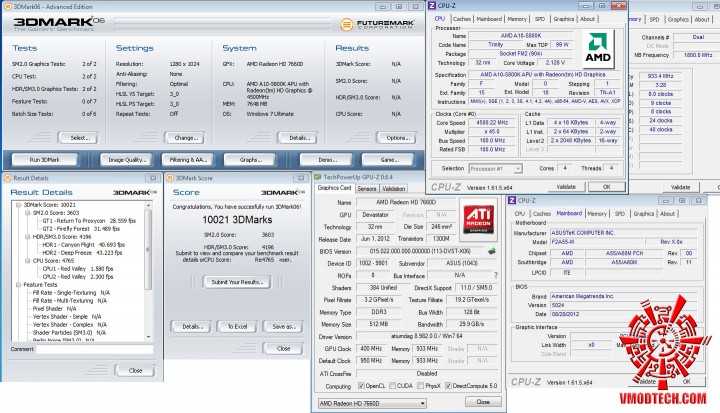The image size is (720, 413).
Task: Click To Excel button
Action: point(237,327)
